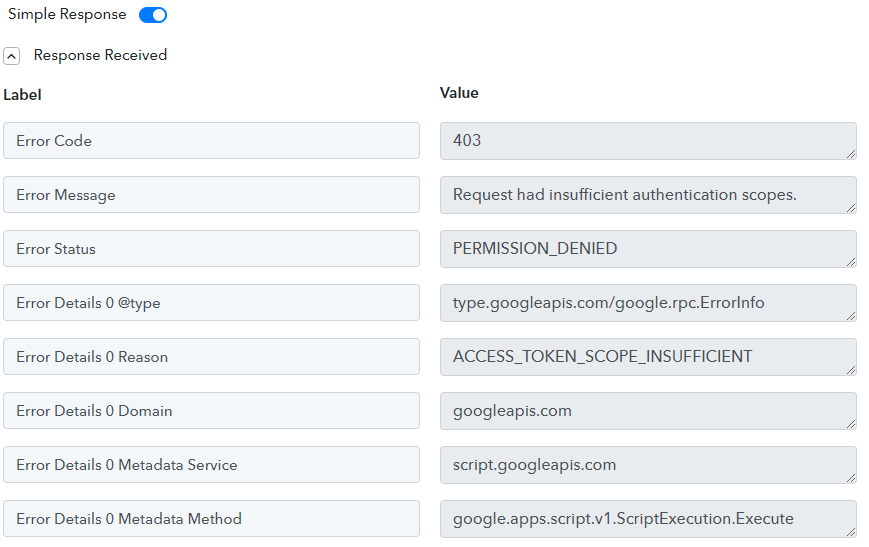The width and height of the screenshot is (869, 547).
Task: Select the script.googleapis.com value field
Action: pos(648,465)
